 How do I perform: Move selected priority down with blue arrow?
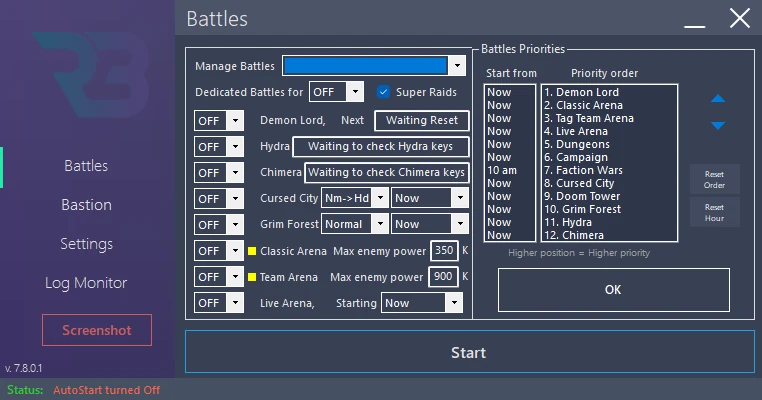coord(718,125)
